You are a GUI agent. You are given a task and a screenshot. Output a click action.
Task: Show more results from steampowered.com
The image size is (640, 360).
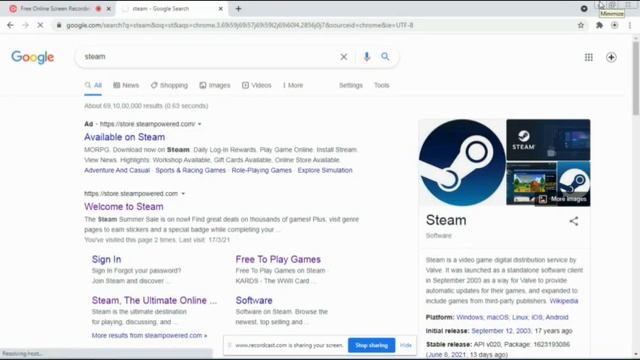coord(149,336)
